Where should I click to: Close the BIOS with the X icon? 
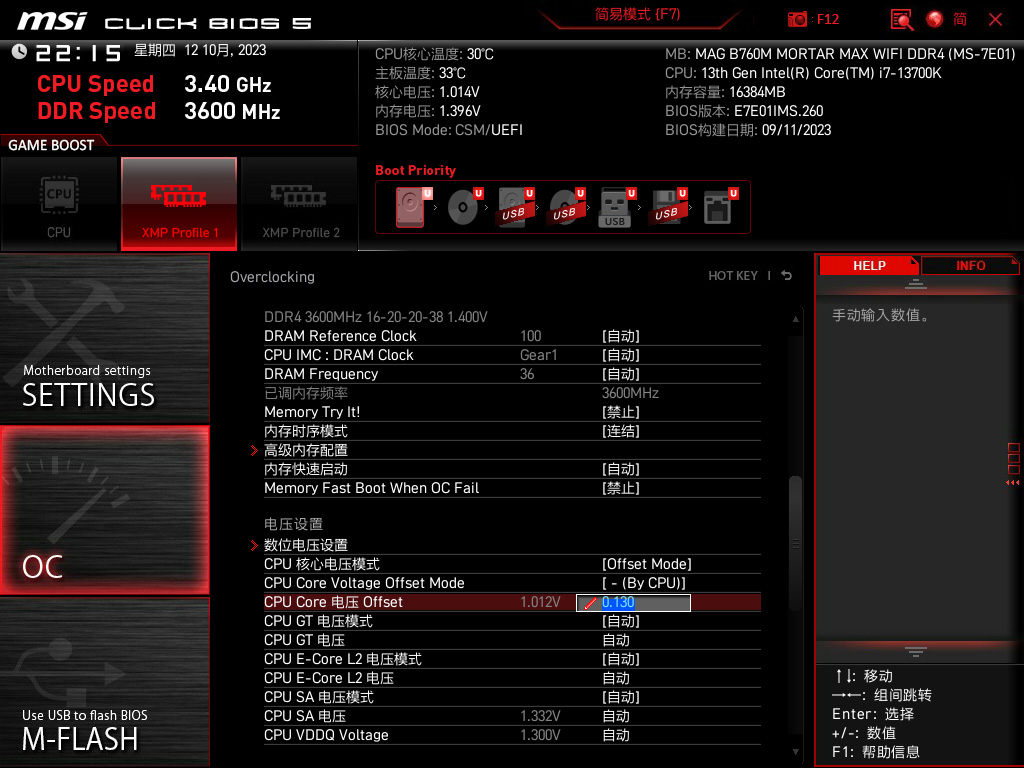point(995,19)
